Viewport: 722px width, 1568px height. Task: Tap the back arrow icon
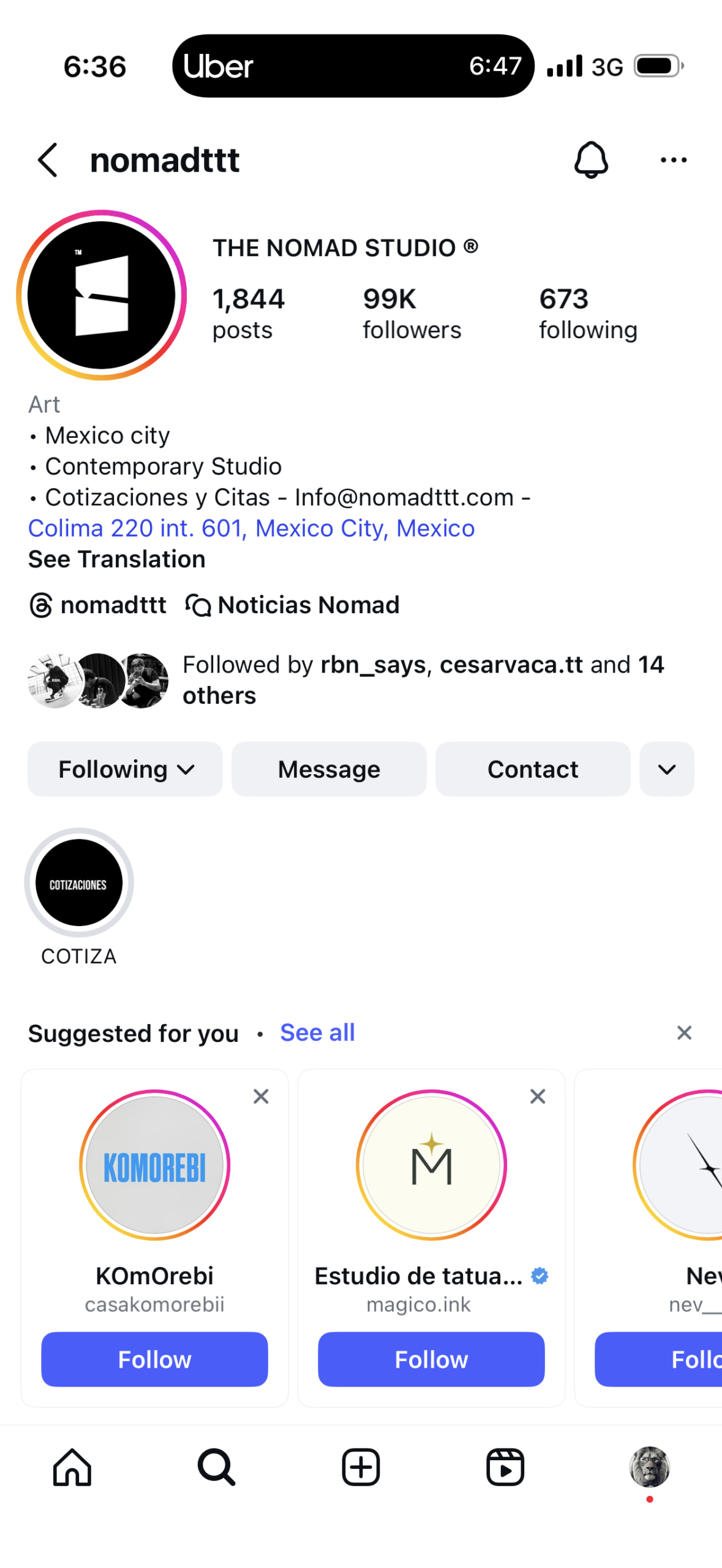(48, 160)
